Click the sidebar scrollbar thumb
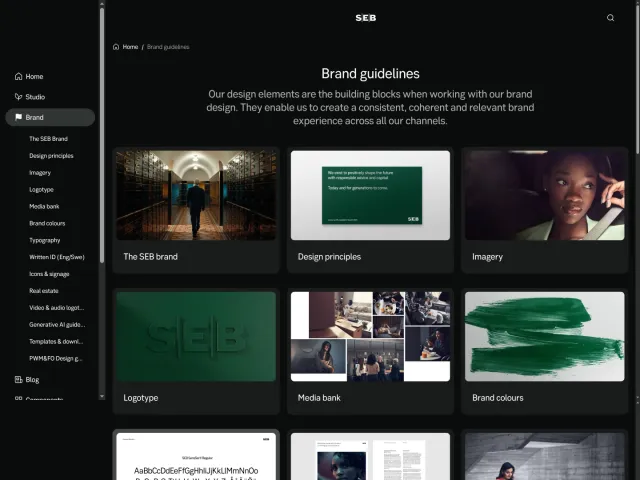The height and width of the screenshot is (480, 640). click(102, 135)
